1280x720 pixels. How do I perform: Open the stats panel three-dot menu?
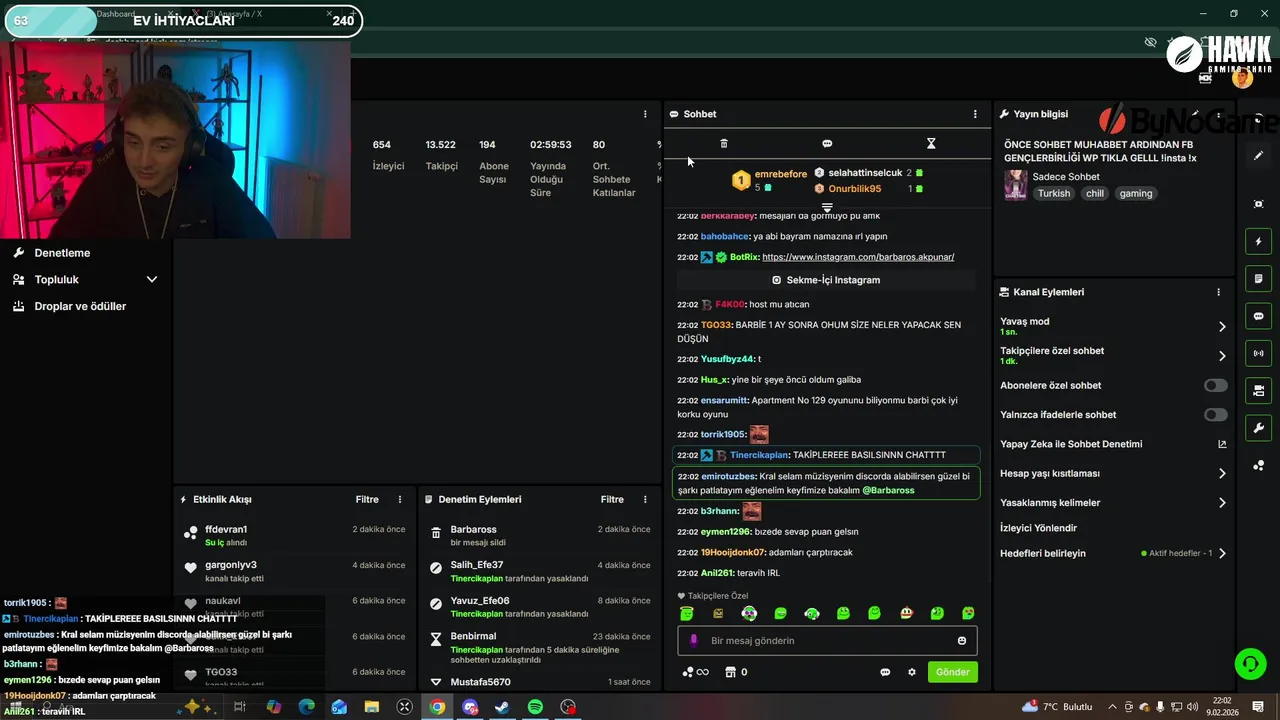(x=645, y=114)
